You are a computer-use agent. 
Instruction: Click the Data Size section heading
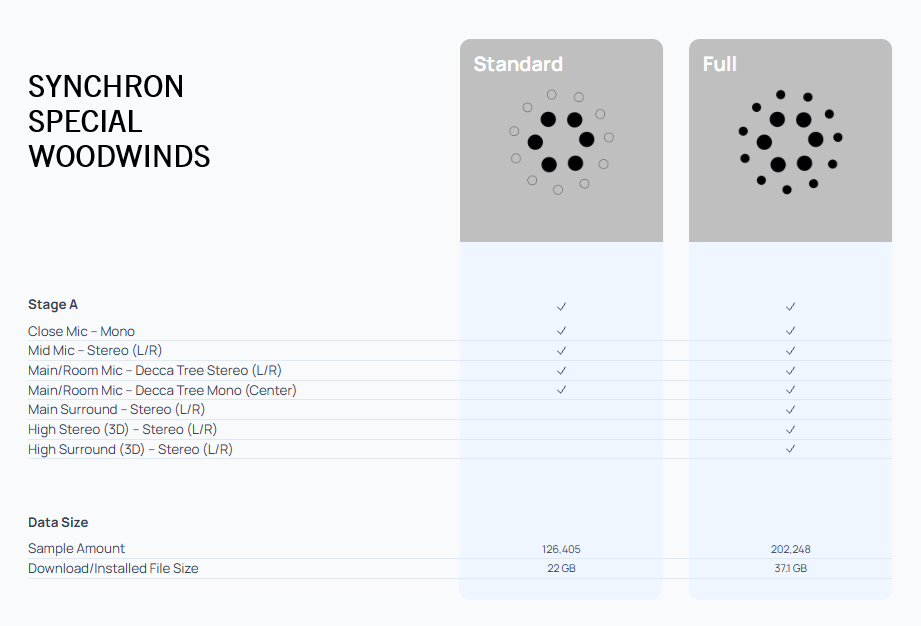tap(58, 522)
